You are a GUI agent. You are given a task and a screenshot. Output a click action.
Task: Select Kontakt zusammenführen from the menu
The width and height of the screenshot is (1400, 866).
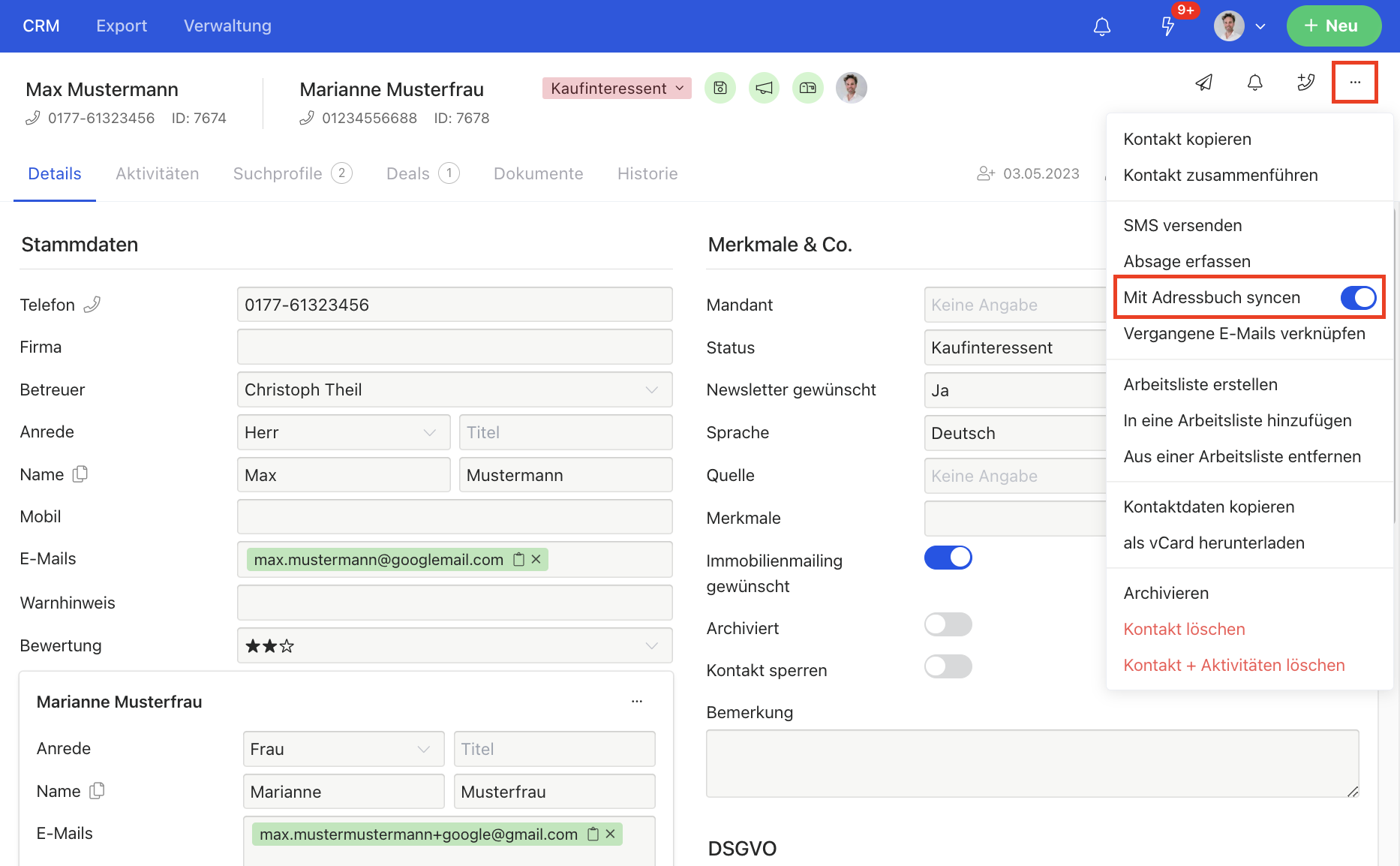pyautogui.click(x=1220, y=176)
